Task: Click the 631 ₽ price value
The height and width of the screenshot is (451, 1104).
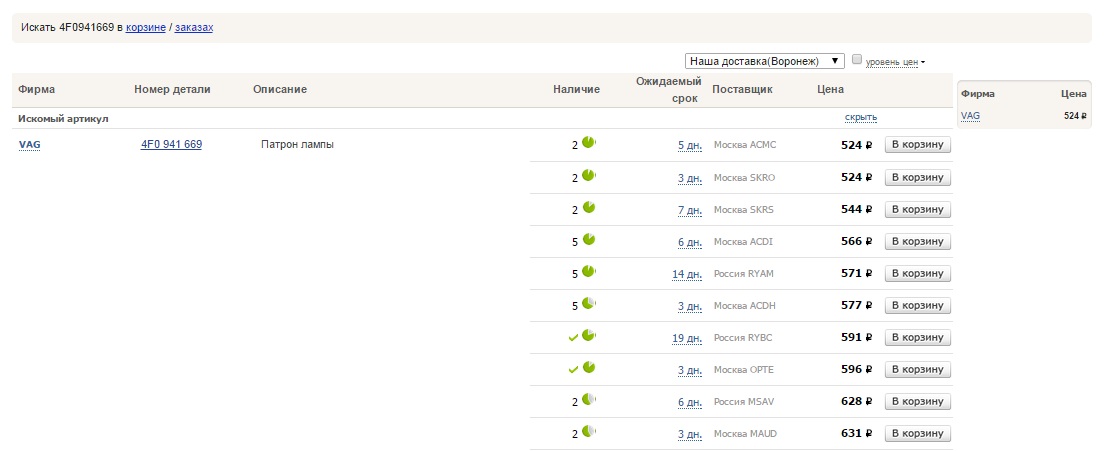Action: pos(857,433)
